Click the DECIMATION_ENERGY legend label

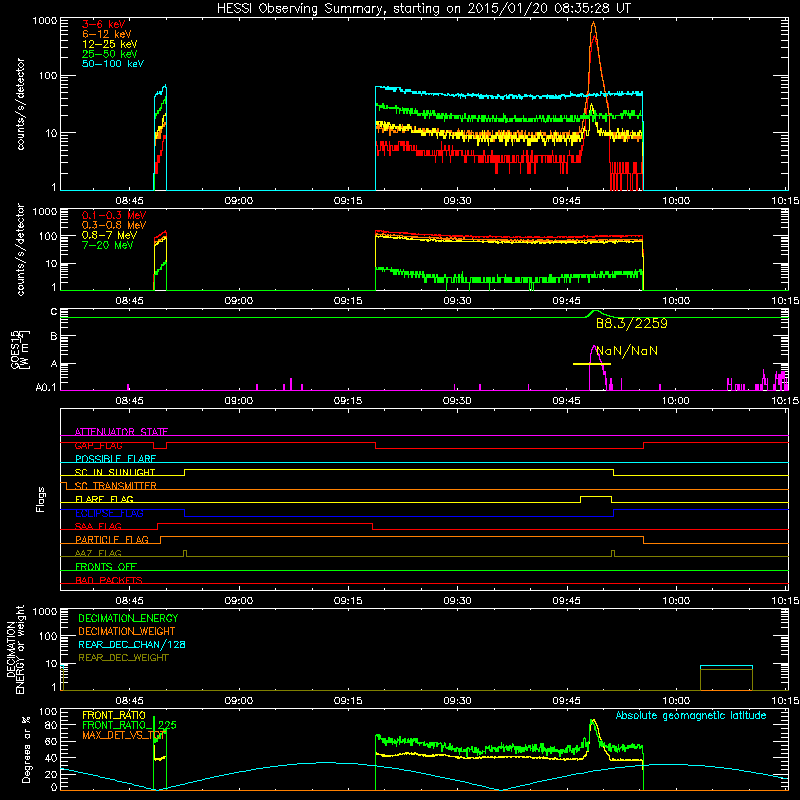pos(128,618)
